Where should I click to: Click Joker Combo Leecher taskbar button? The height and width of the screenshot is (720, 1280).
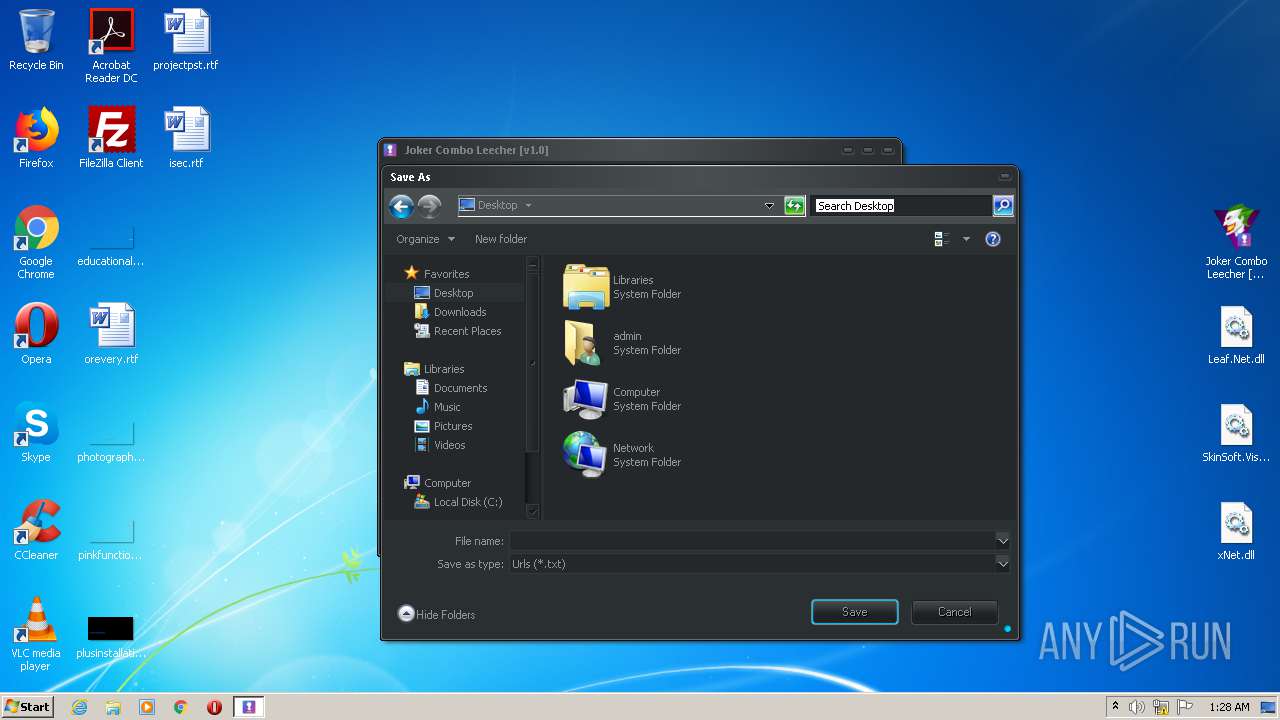(x=249, y=707)
